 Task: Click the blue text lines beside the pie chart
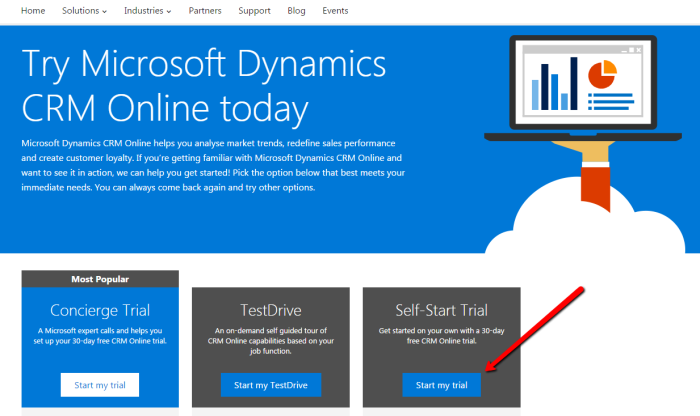click(609, 100)
